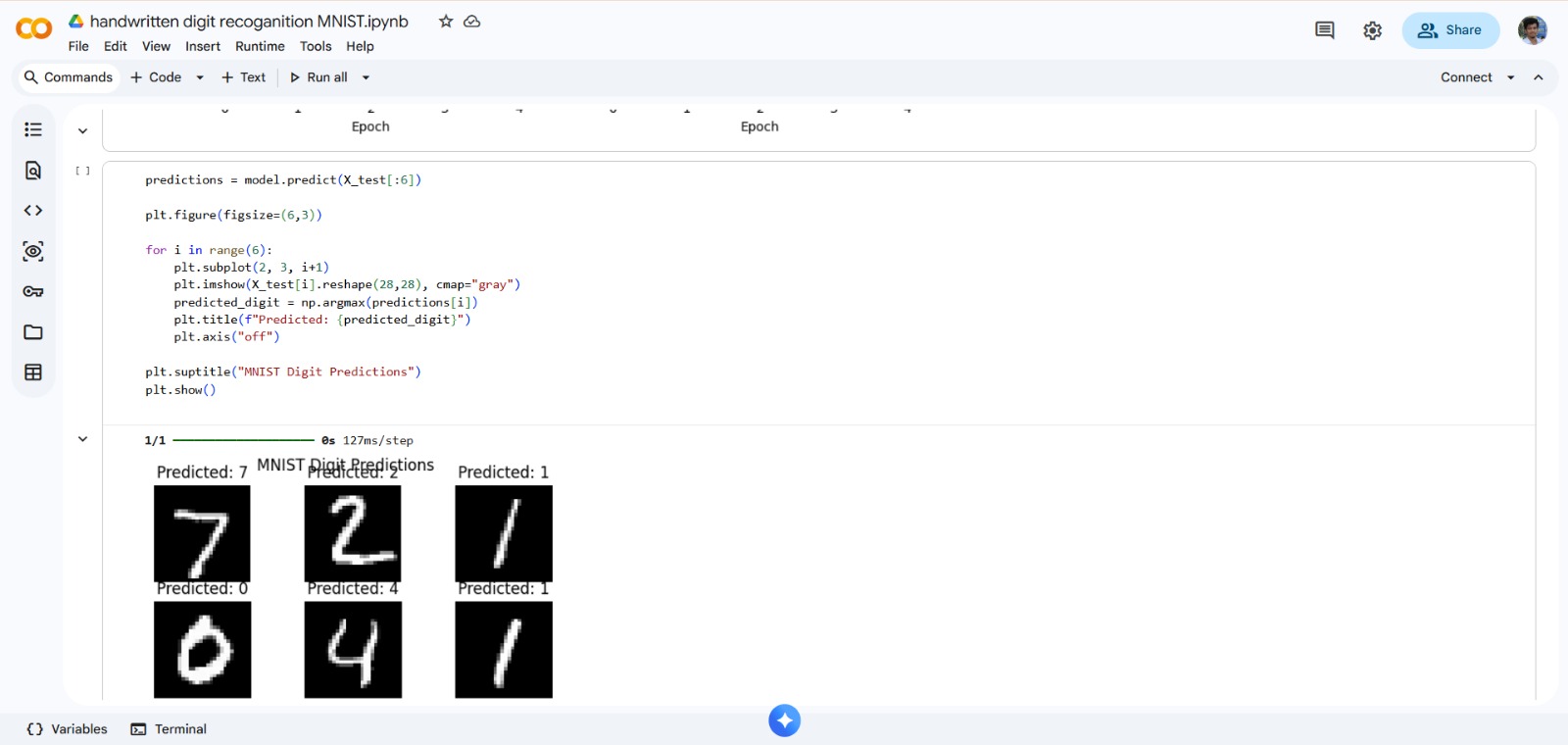Open the Files folder icon
The width and height of the screenshot is (1568, 745).
pyautogui.click(x=33, y=332)
